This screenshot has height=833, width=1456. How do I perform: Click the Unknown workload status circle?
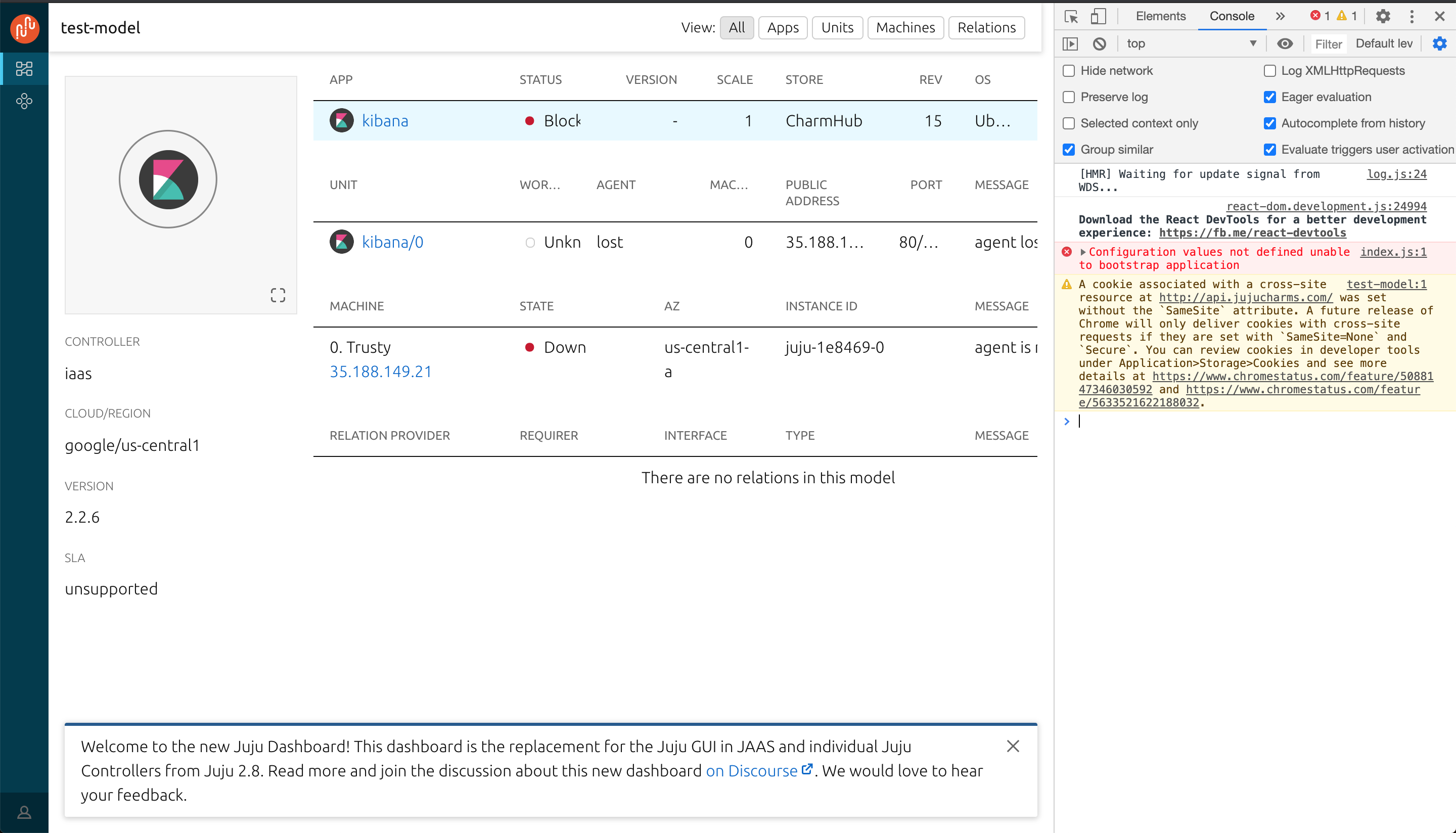click(x=530, y=243)
